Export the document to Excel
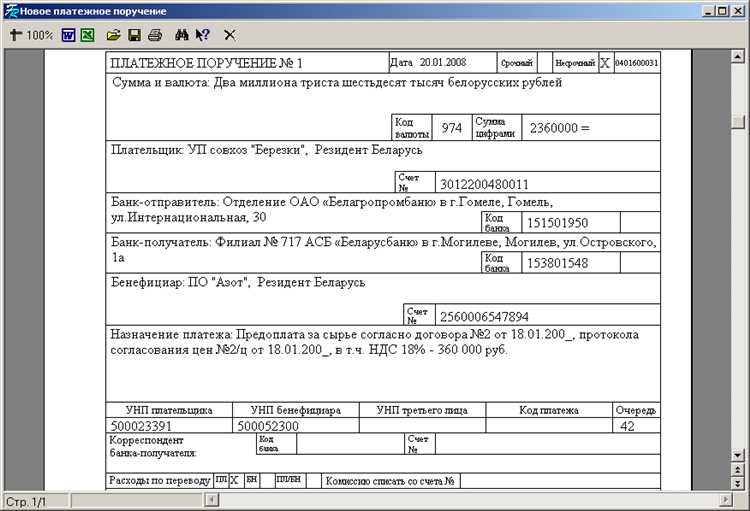 [87, 35]
